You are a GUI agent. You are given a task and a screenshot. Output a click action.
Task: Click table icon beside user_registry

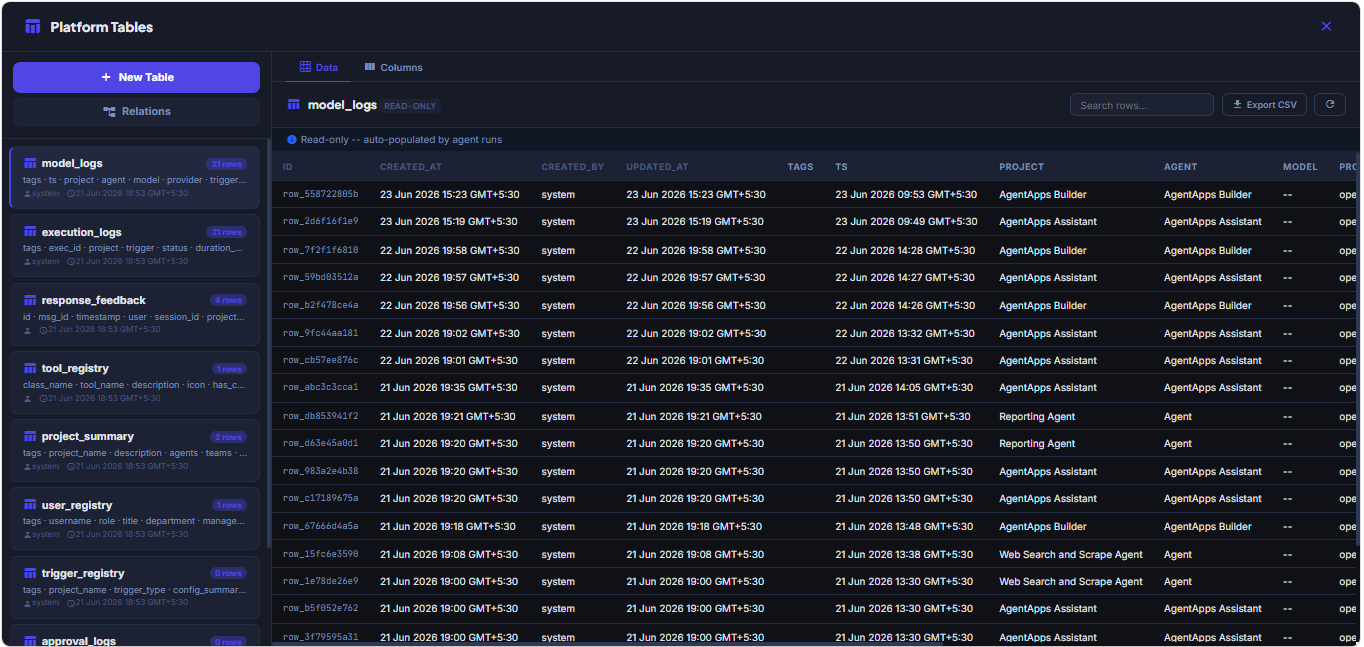(x=30, y=505)
